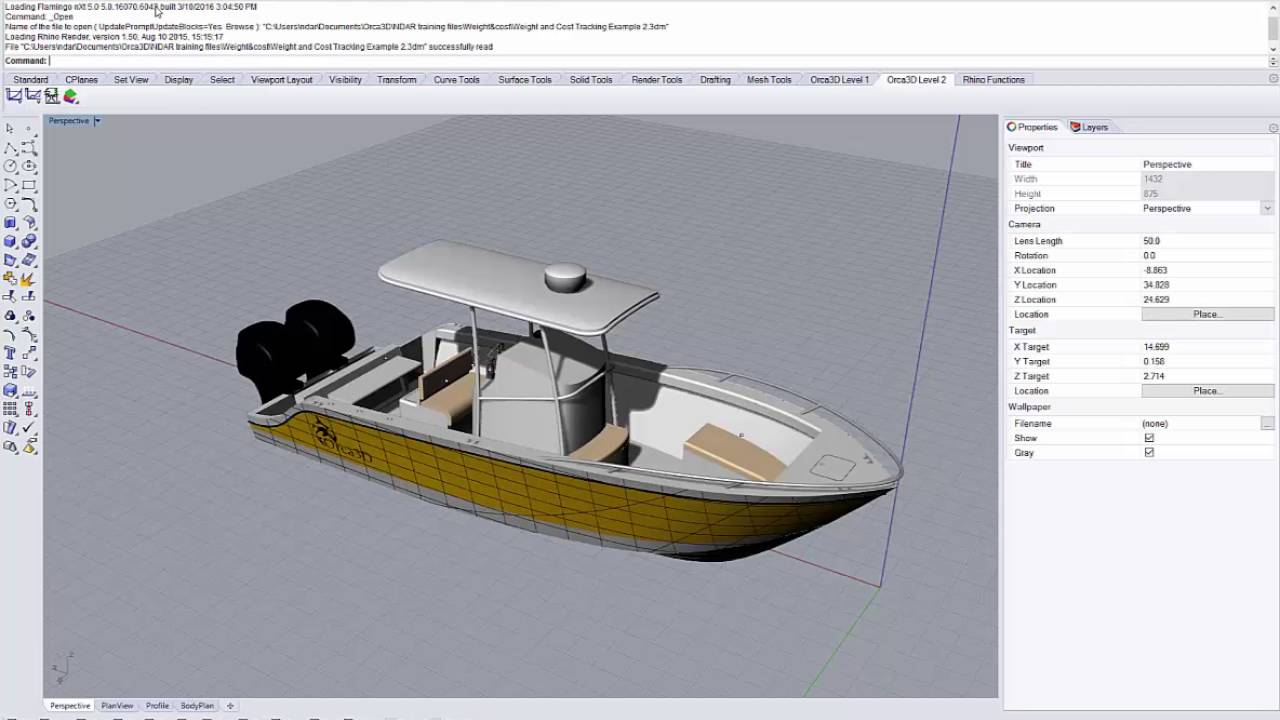Choose the Arc drawing tool
1280x720 pixels.
coord(10,185)
